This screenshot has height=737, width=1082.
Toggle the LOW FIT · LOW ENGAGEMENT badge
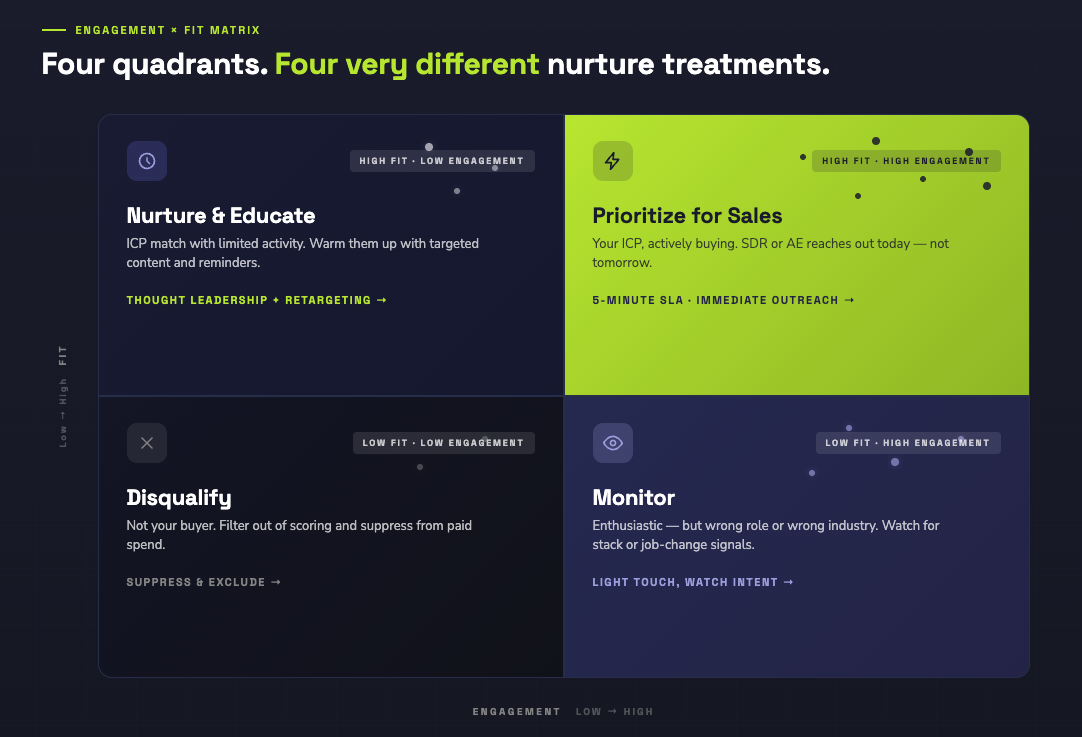[443, 442]
